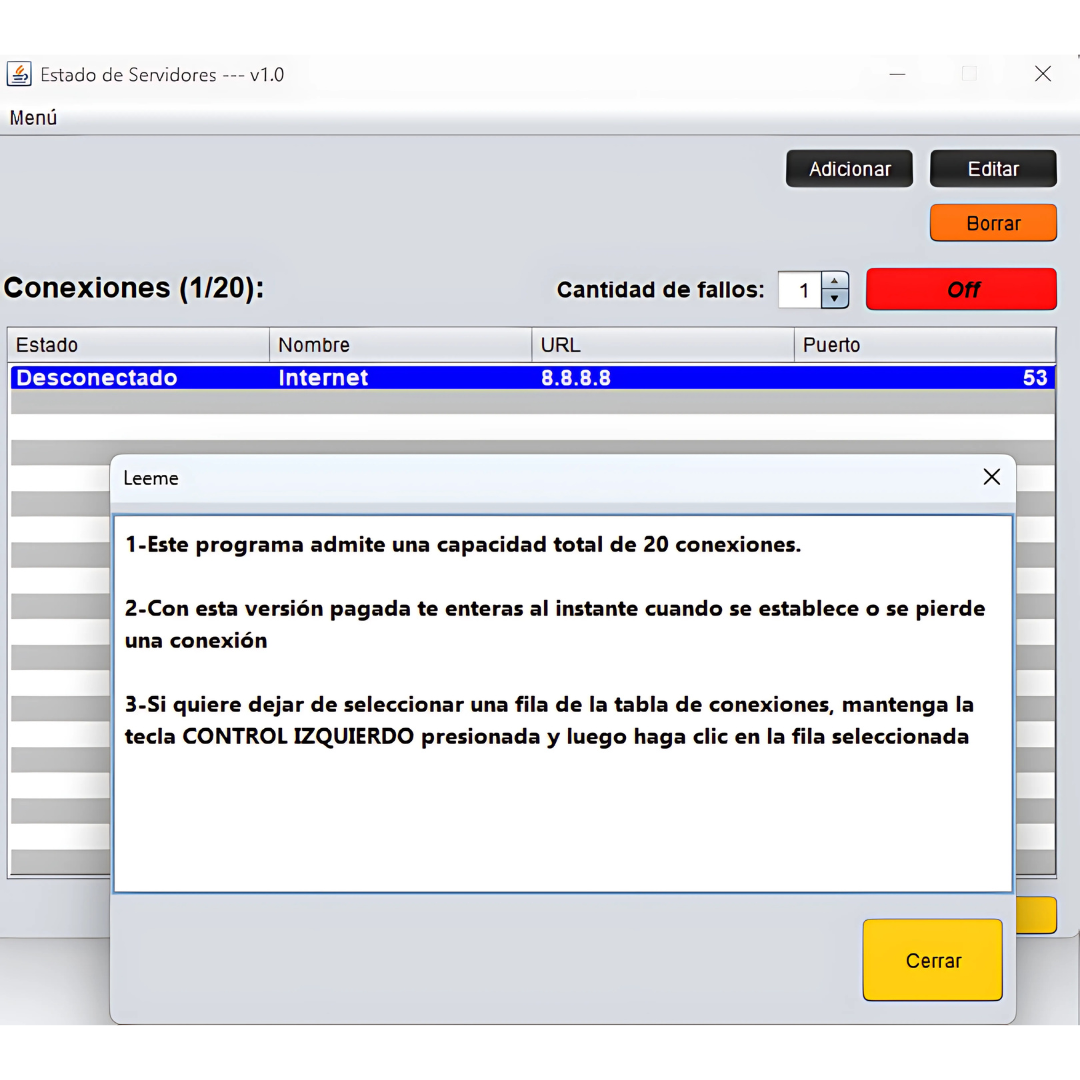Decrease Cantidad de fallos with down arrow

coord(834,298)
